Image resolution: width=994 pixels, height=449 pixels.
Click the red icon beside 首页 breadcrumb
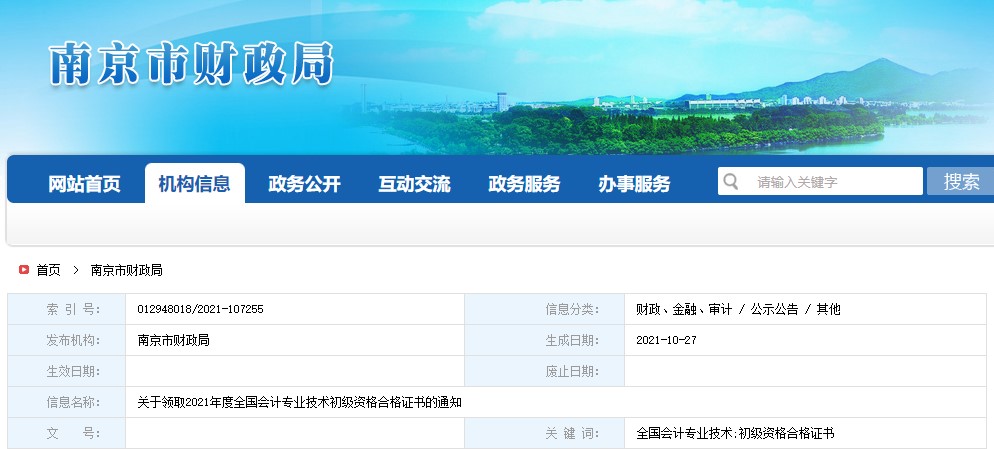coord(23,270)
